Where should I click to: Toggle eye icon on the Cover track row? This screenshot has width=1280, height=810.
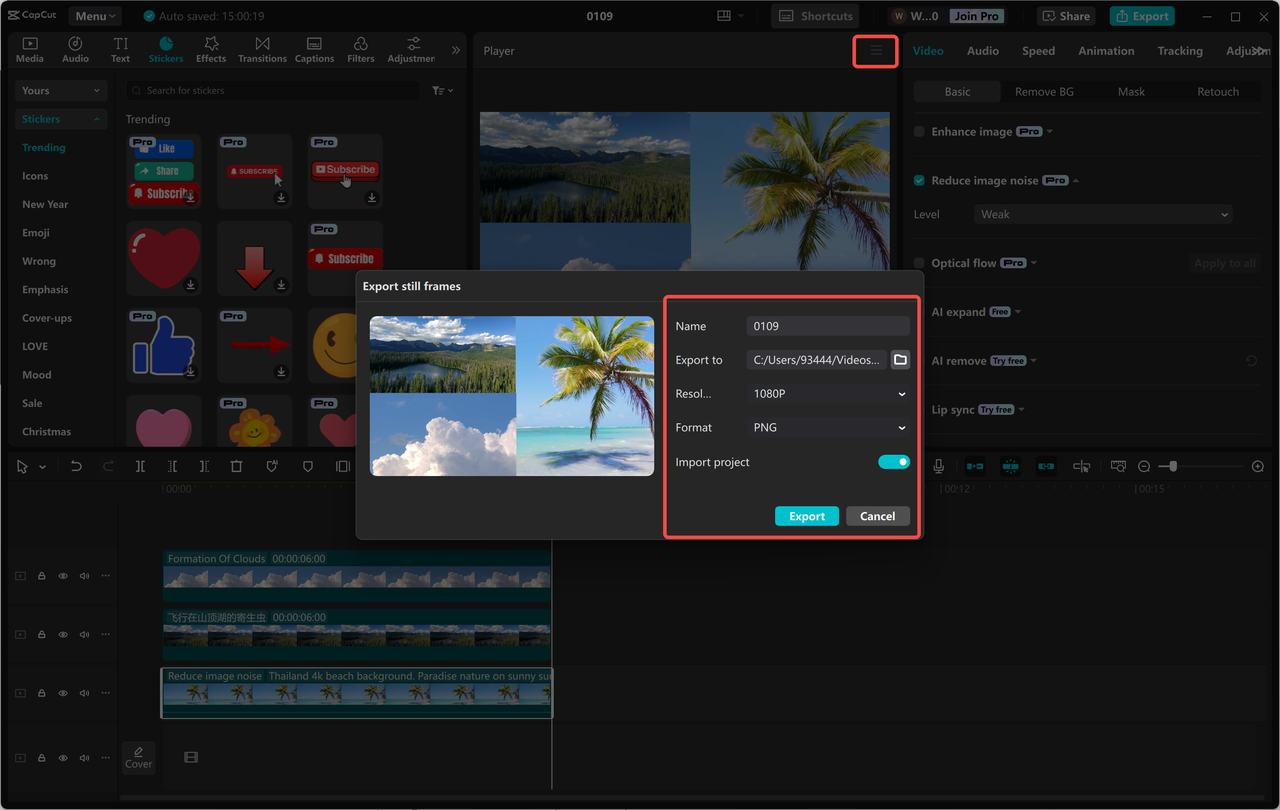63,758
